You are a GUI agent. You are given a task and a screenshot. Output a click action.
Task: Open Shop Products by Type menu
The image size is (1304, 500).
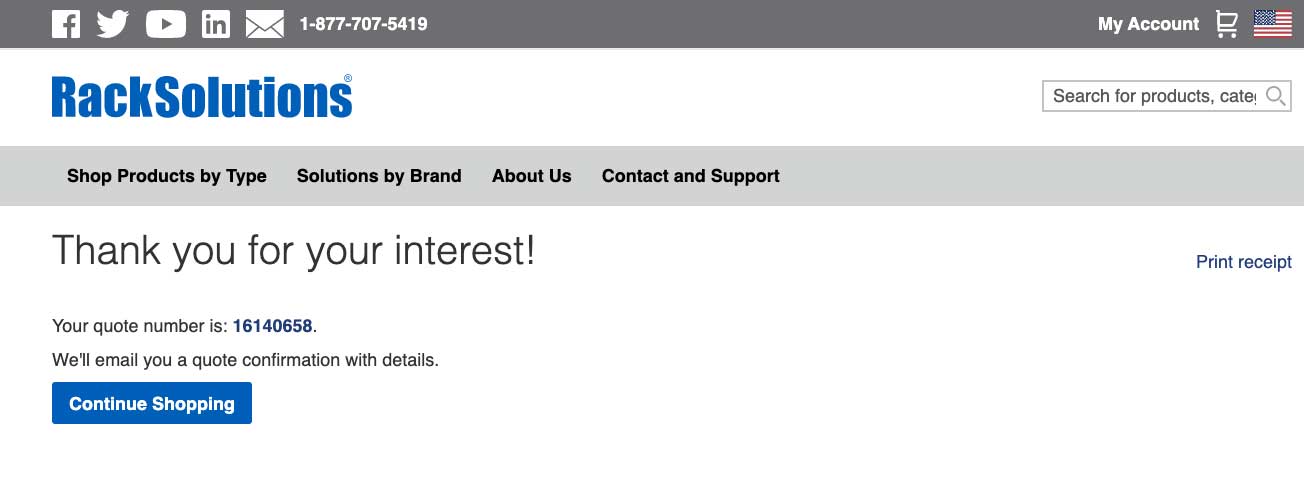pos(167,176)
